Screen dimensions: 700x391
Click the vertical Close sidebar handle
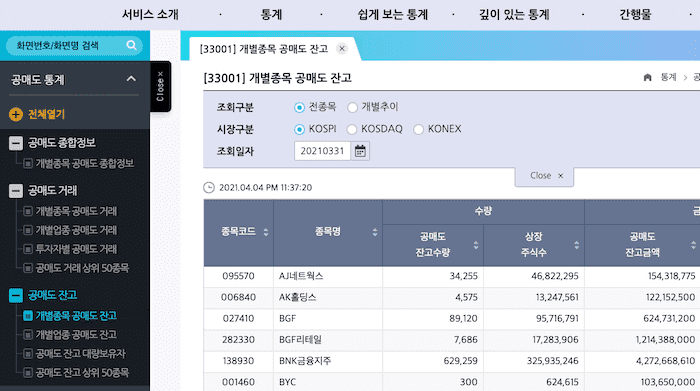160,86
